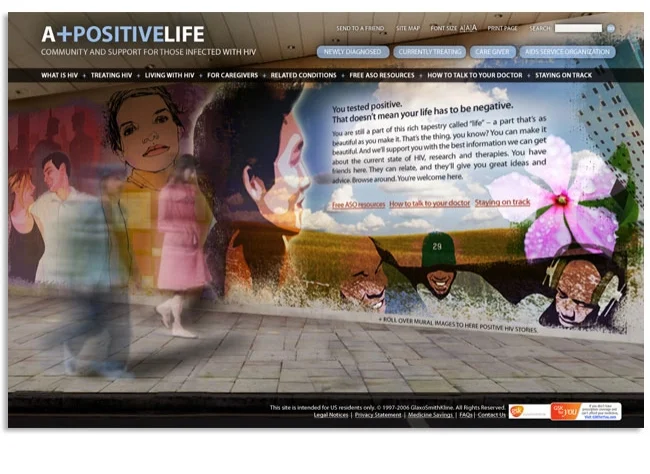Select the smallest font size A

pos(462,29)
